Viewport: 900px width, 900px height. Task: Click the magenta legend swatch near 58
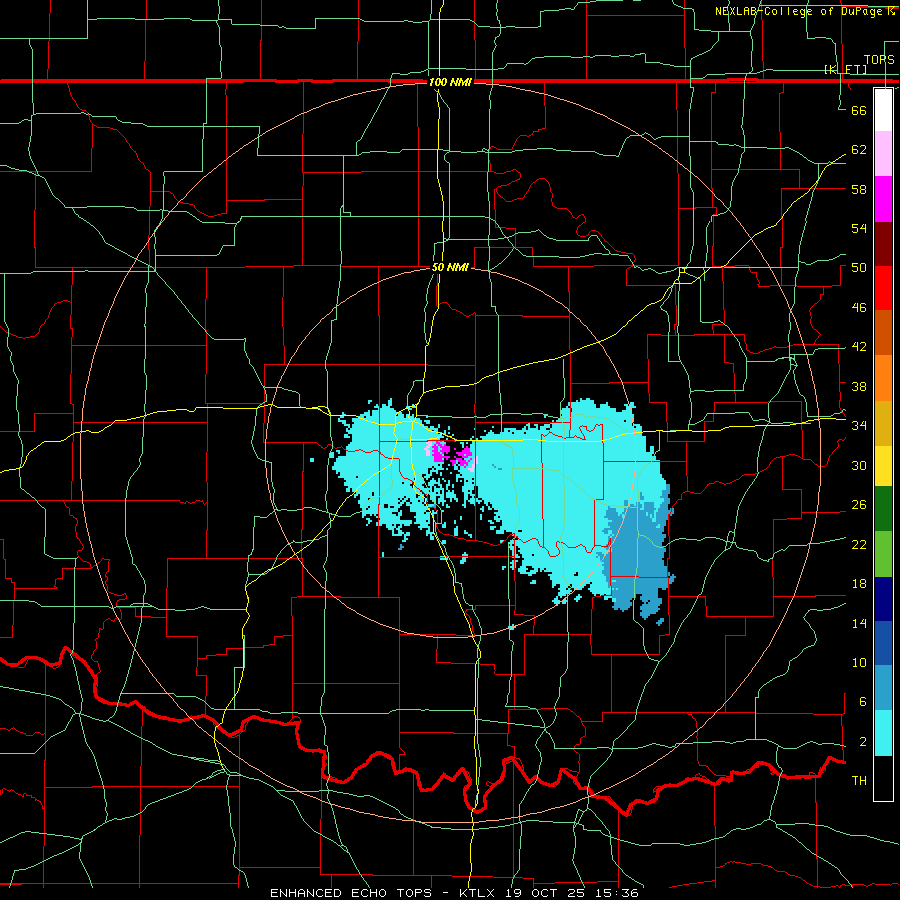tap(883, 199)
